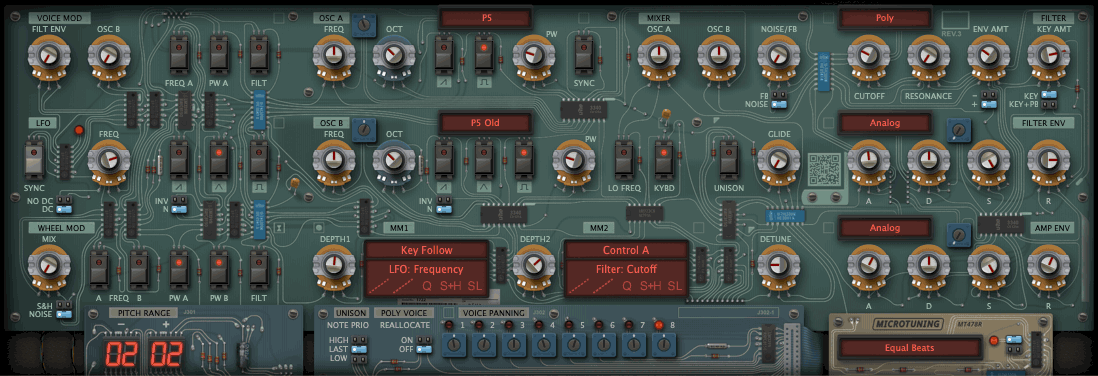Click voice 5 panning trimmer

tap(573, 344)
